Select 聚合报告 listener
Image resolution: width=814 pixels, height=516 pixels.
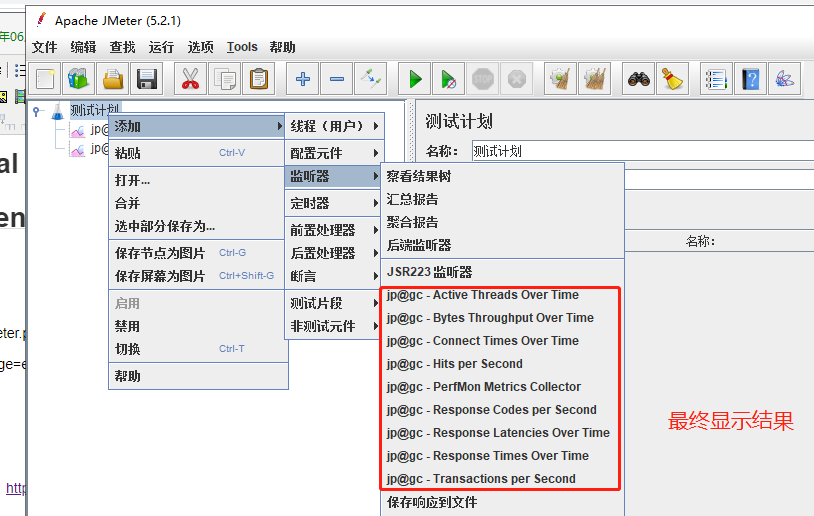[x=503, y=222]
